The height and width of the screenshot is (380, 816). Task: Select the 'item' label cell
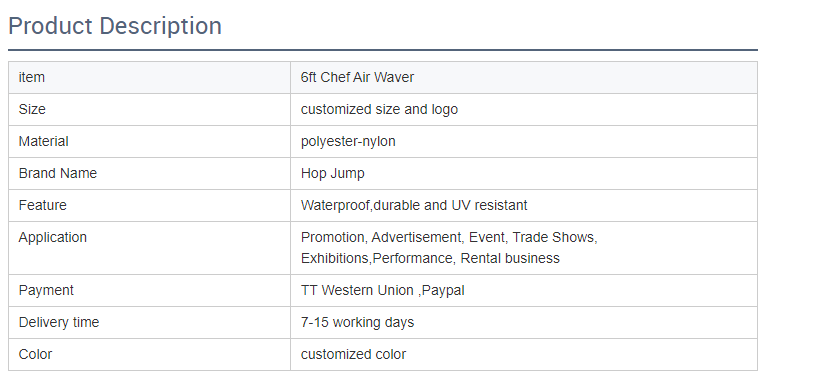point(149,78)
